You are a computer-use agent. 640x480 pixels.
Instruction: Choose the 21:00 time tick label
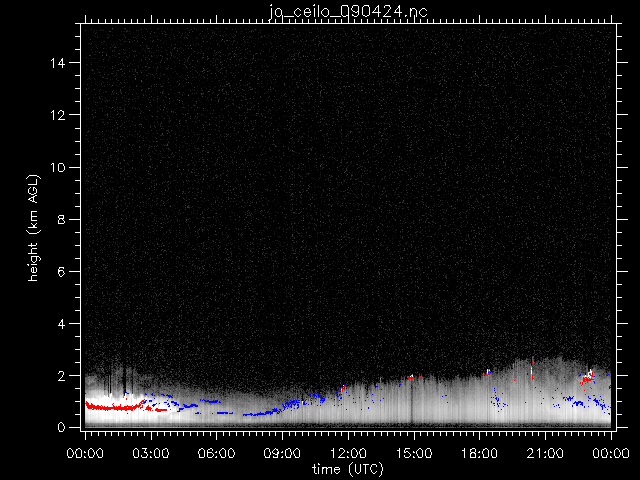(545, 454)
